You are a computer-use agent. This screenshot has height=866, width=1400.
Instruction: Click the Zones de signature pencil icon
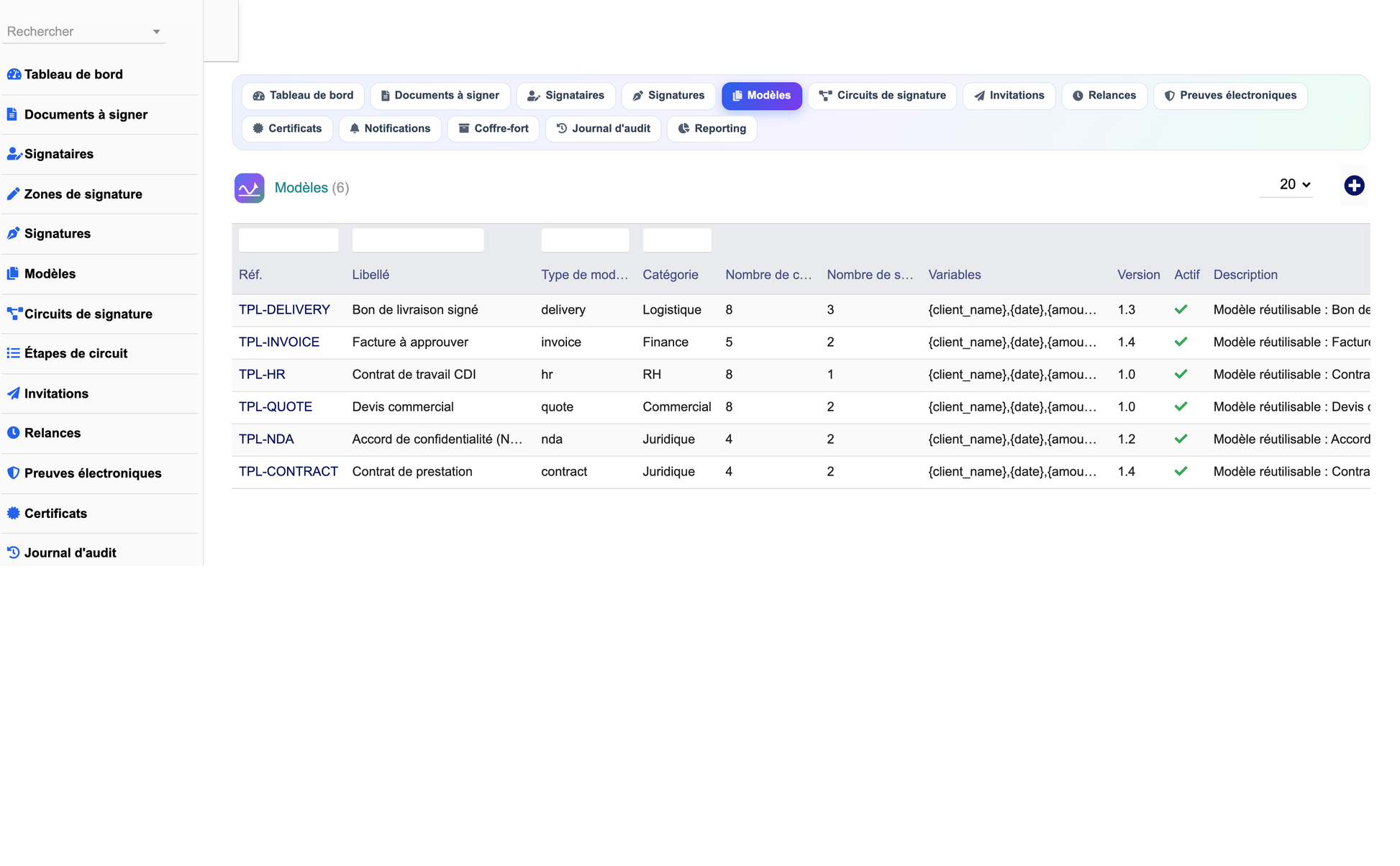click(x=13, y=194)
